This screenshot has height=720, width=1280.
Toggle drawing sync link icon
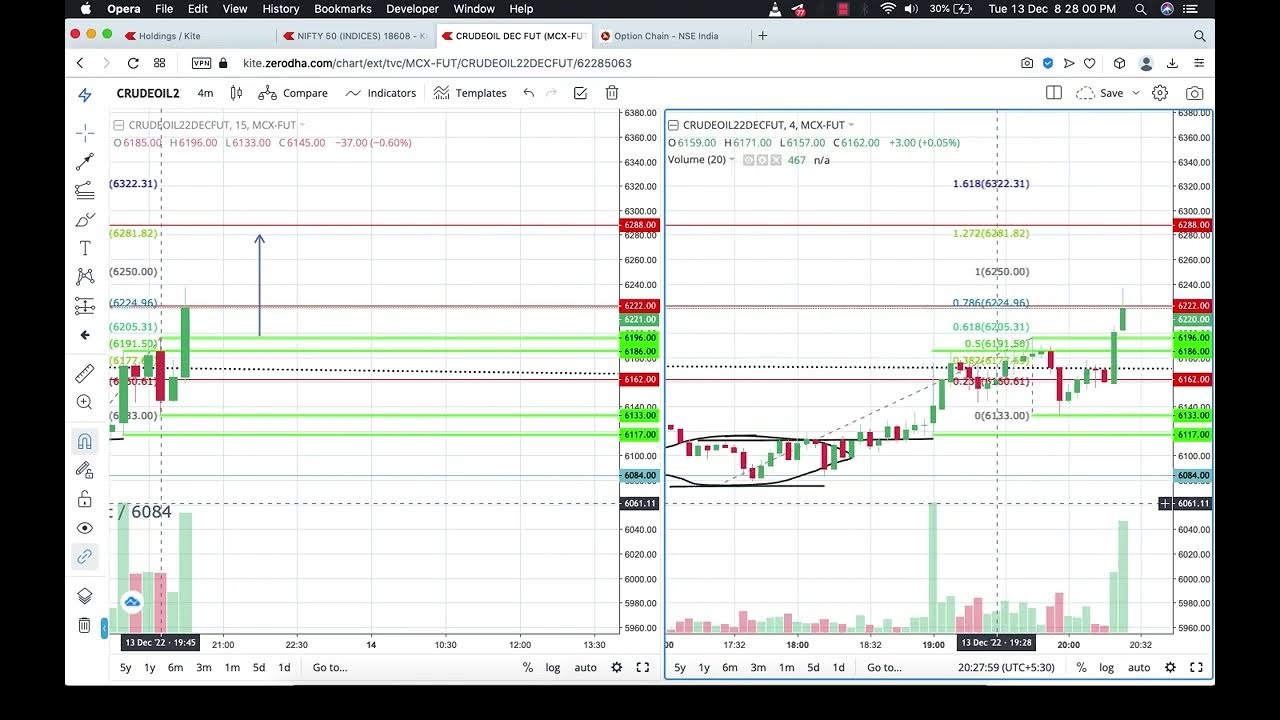pyautogui.click(x=85, y=557)
